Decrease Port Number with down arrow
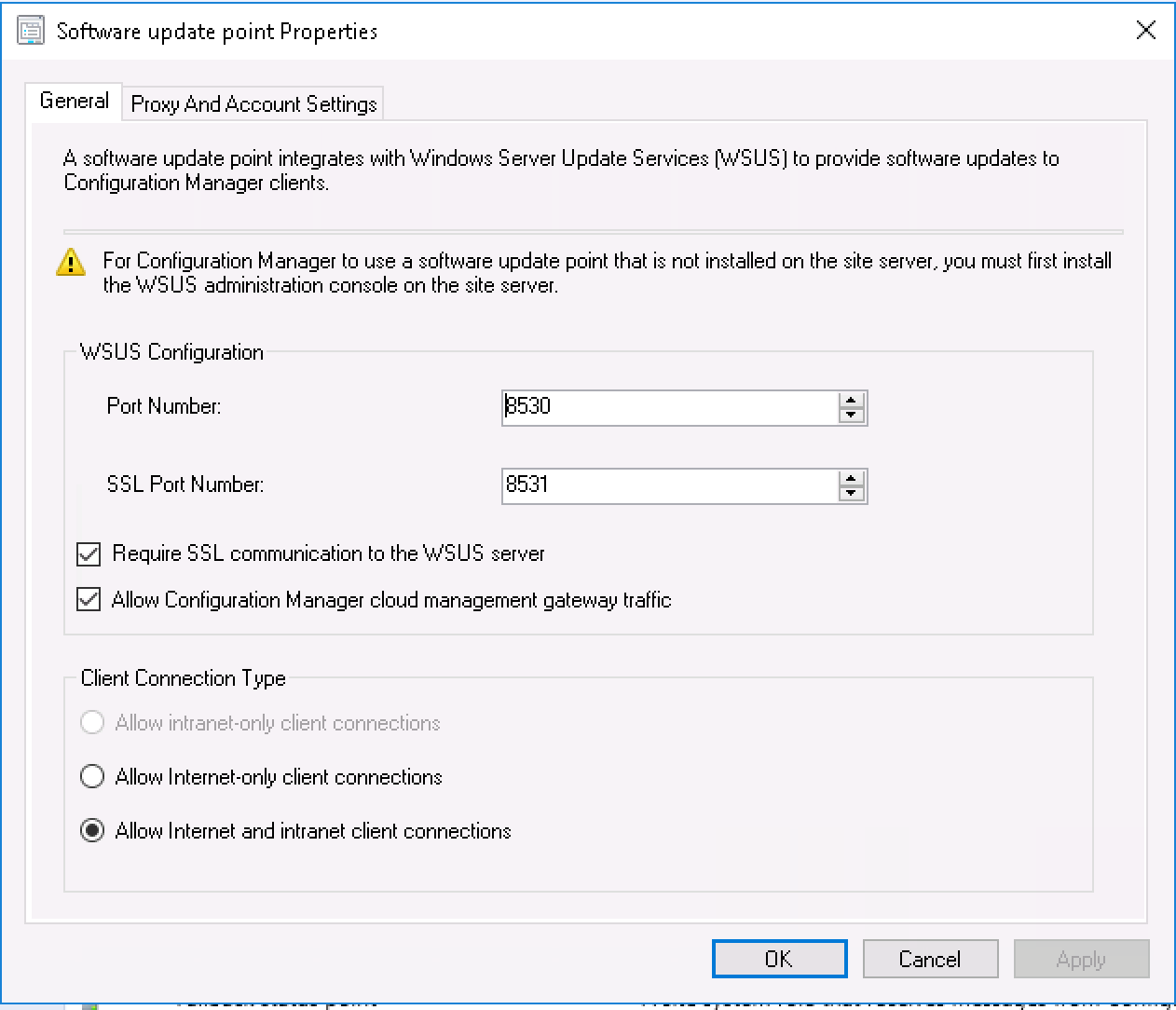This screenshot has height=1010, width=1176. 851,416
